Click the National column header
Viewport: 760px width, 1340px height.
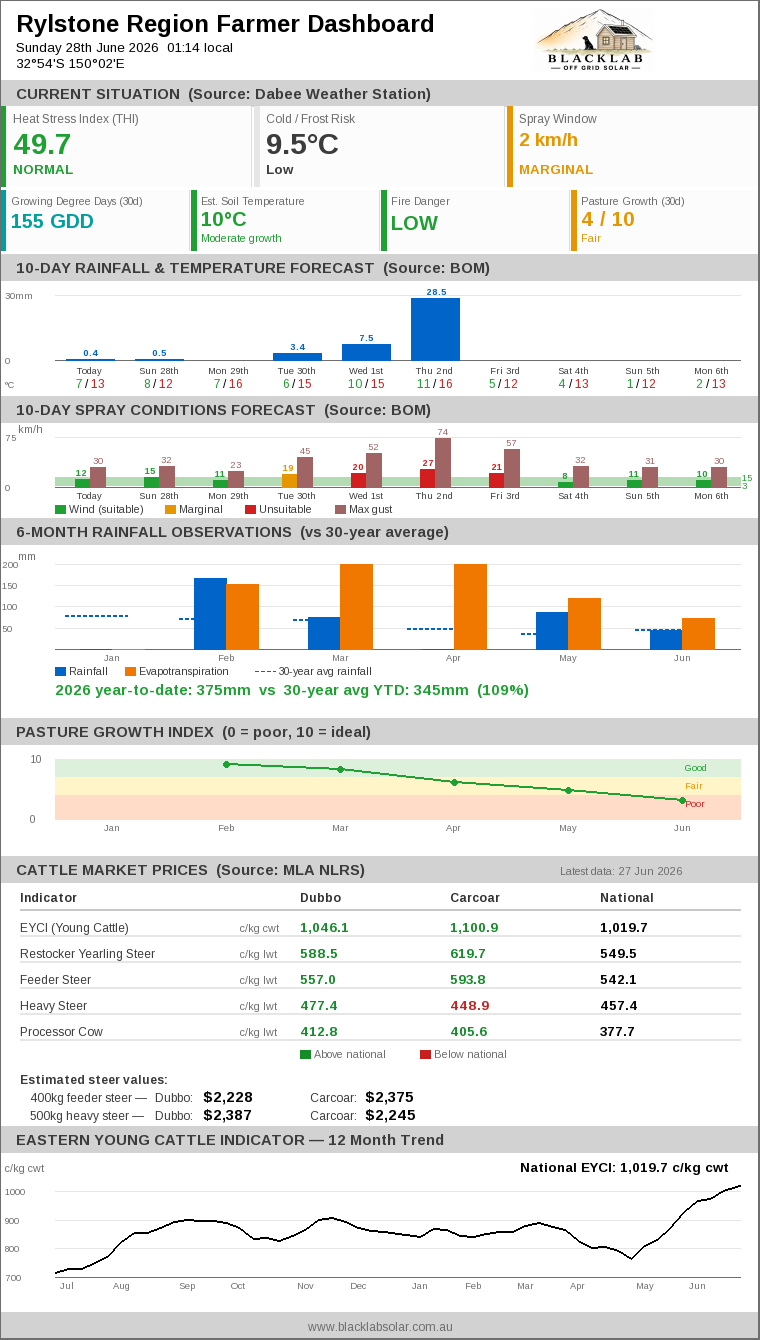(x=627, y=898)
